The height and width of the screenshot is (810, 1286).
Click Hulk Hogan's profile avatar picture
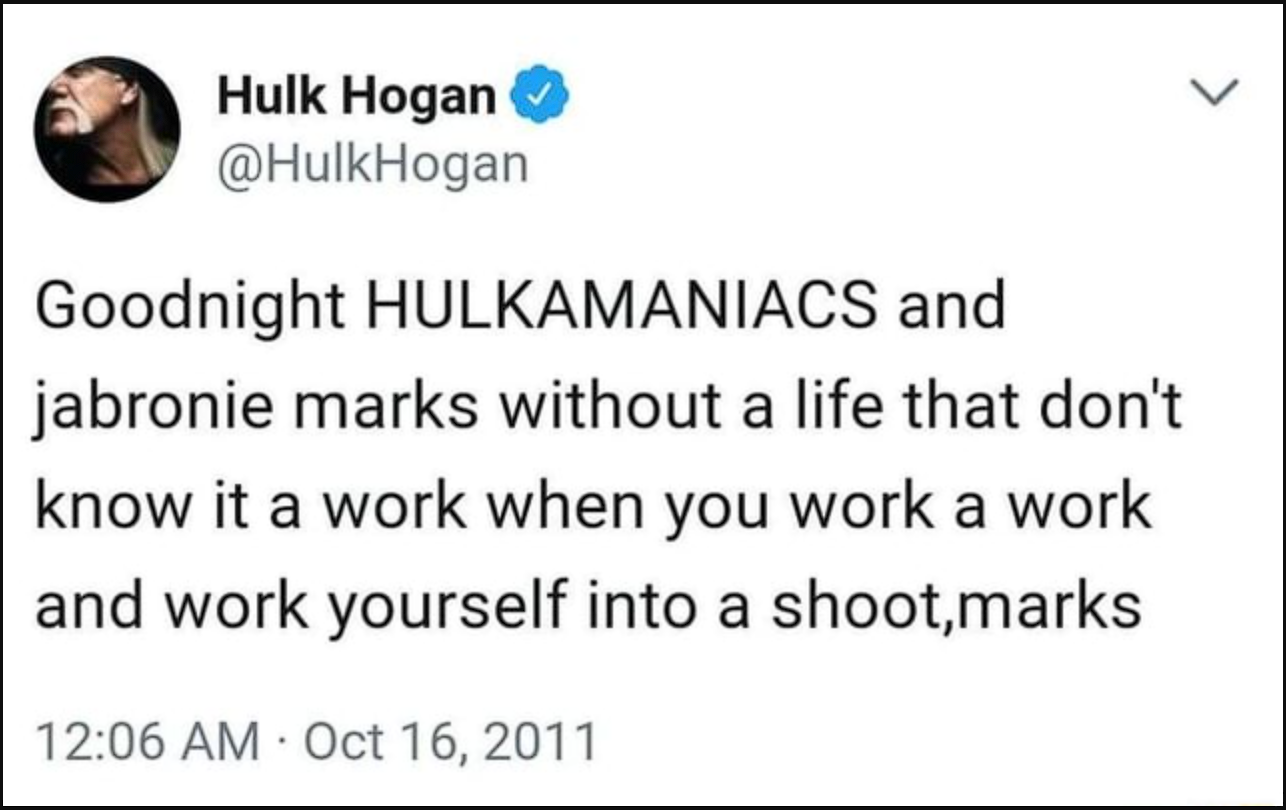108,128
